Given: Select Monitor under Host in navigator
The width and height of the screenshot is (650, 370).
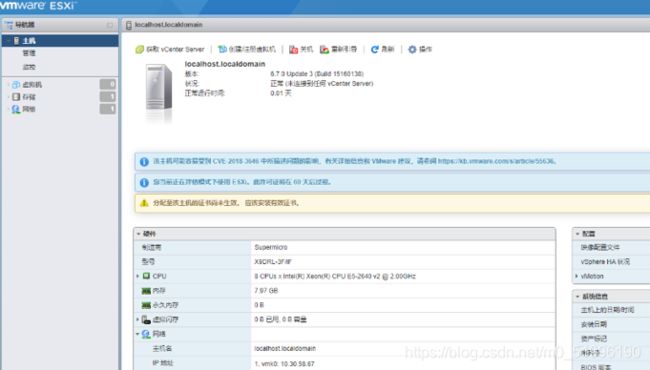Looking at the screenshot, I should (x=29, y=67).
